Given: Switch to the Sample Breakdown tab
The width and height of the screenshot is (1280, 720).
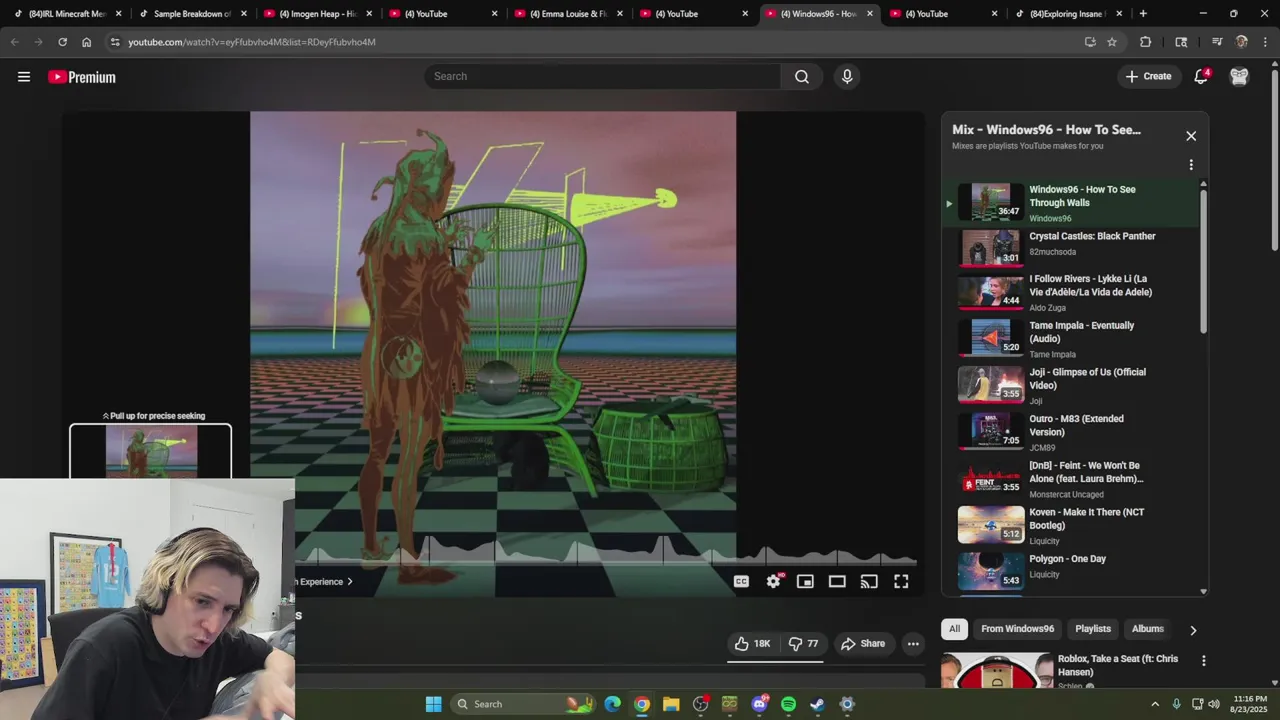Looking at the screenshot, I should 192,14.
